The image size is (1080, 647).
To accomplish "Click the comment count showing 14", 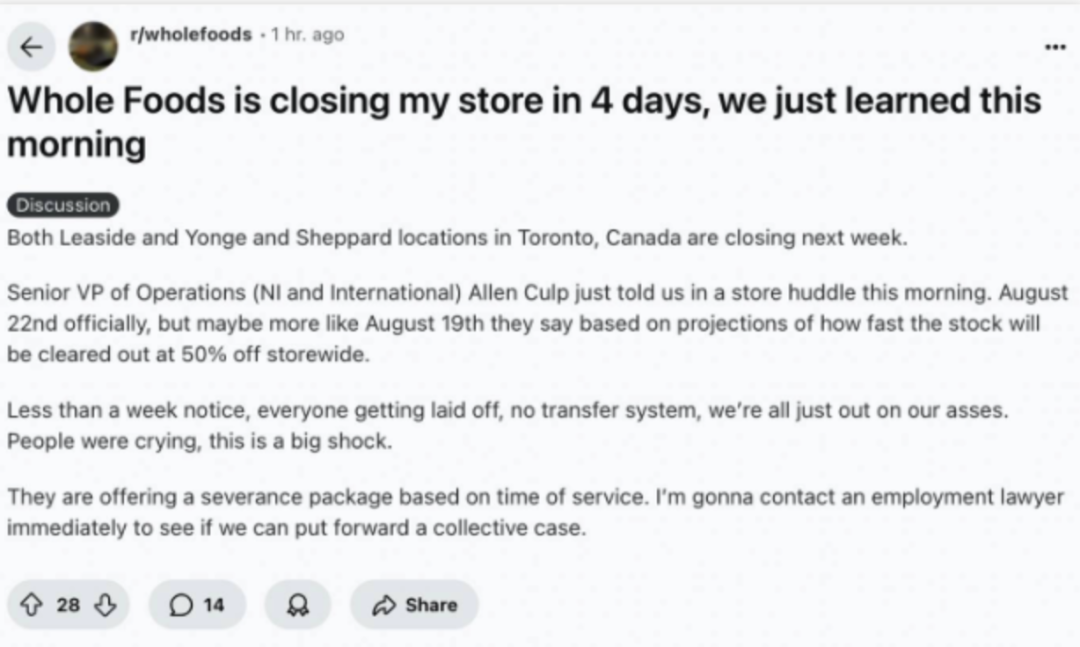I will tap(214, 605).
